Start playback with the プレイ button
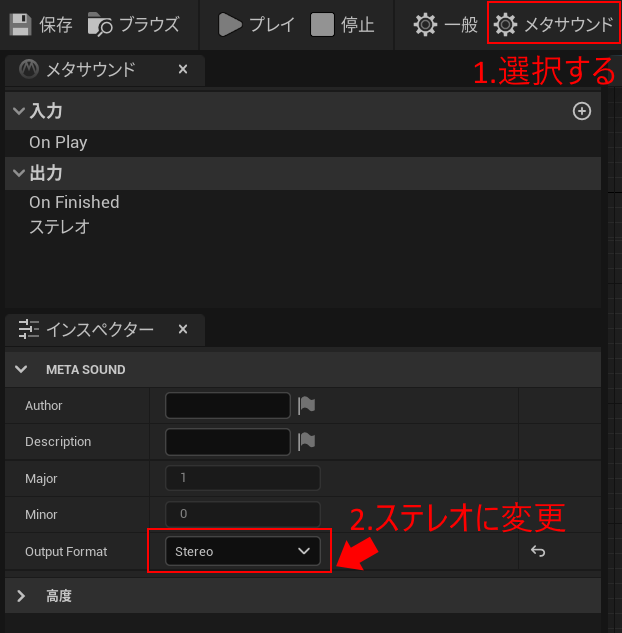 pyautogui.click(x=256, y=25)
